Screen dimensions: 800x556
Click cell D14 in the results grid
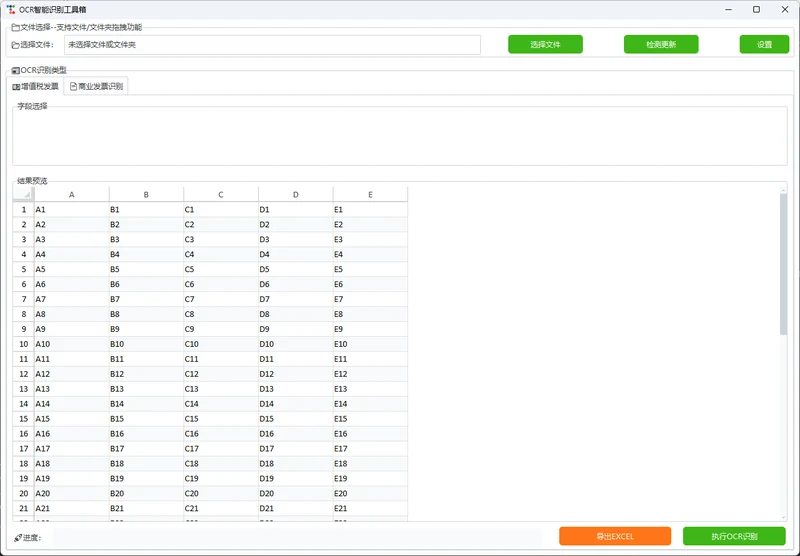click(x=295, y=403)
